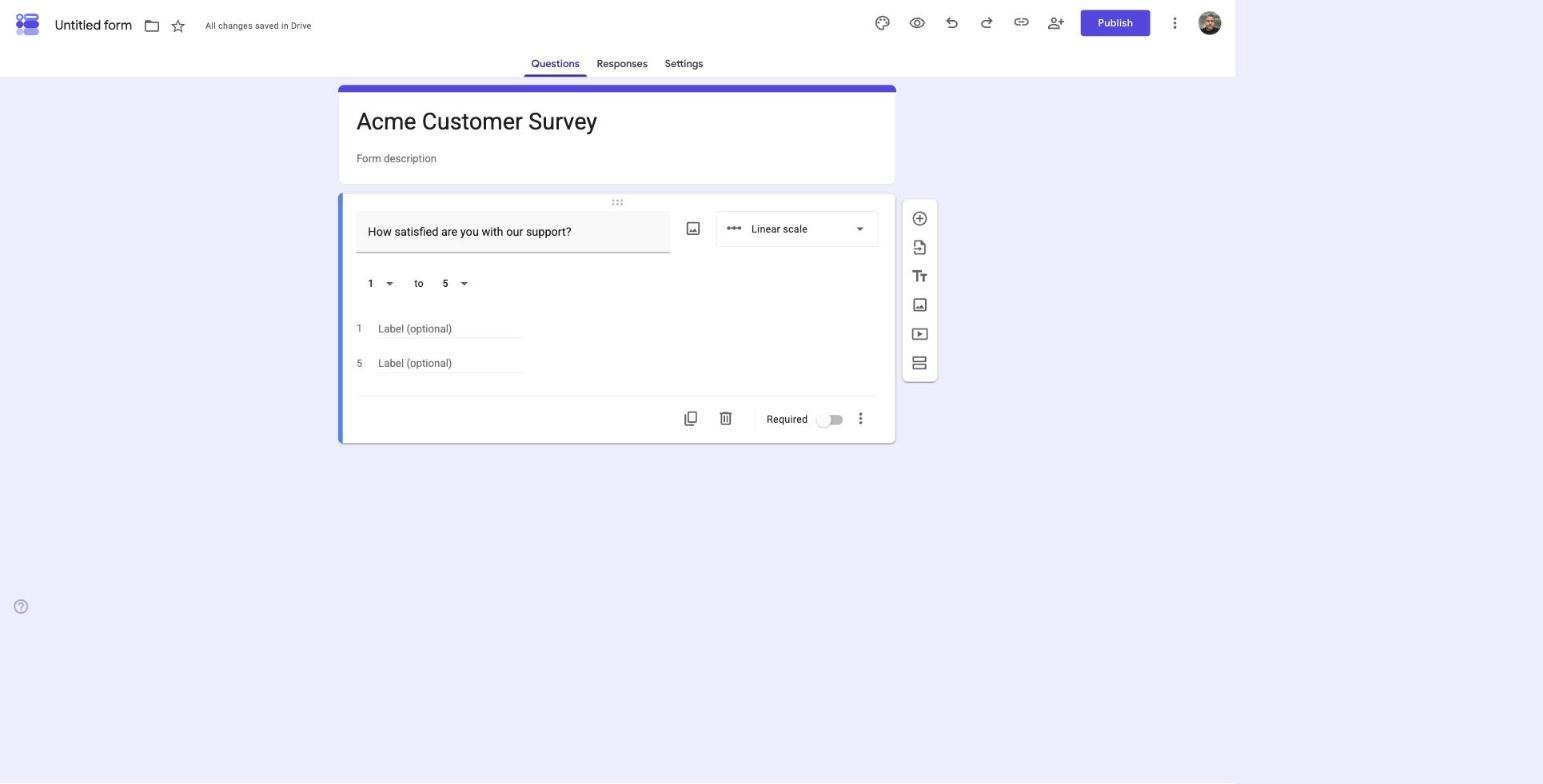Switch to the Questions tab
The image size is (1543, 784).
coord(555,64)
